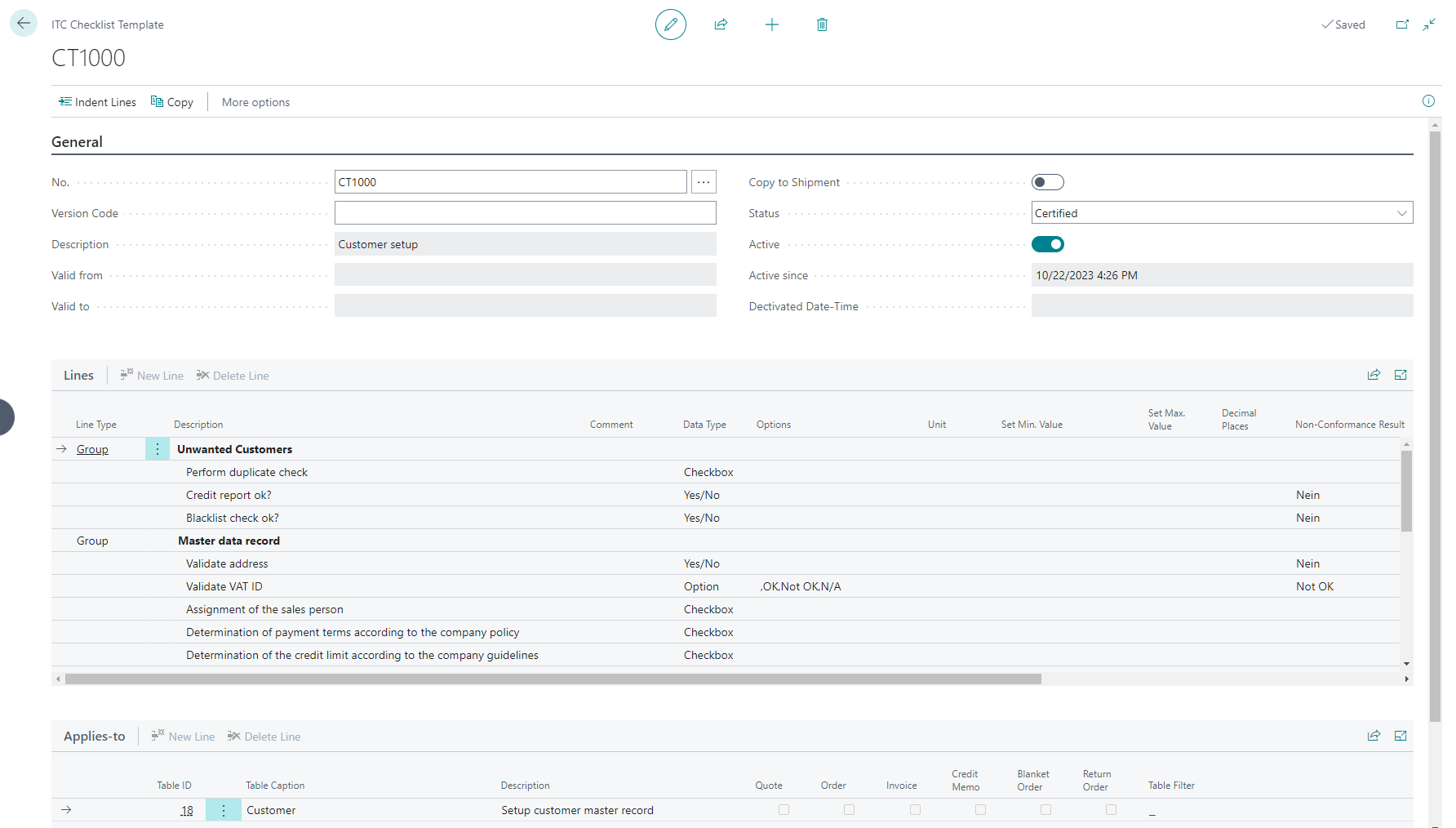
Task: Check the Quote checkbox for Customer row
Action: (783, 810)
